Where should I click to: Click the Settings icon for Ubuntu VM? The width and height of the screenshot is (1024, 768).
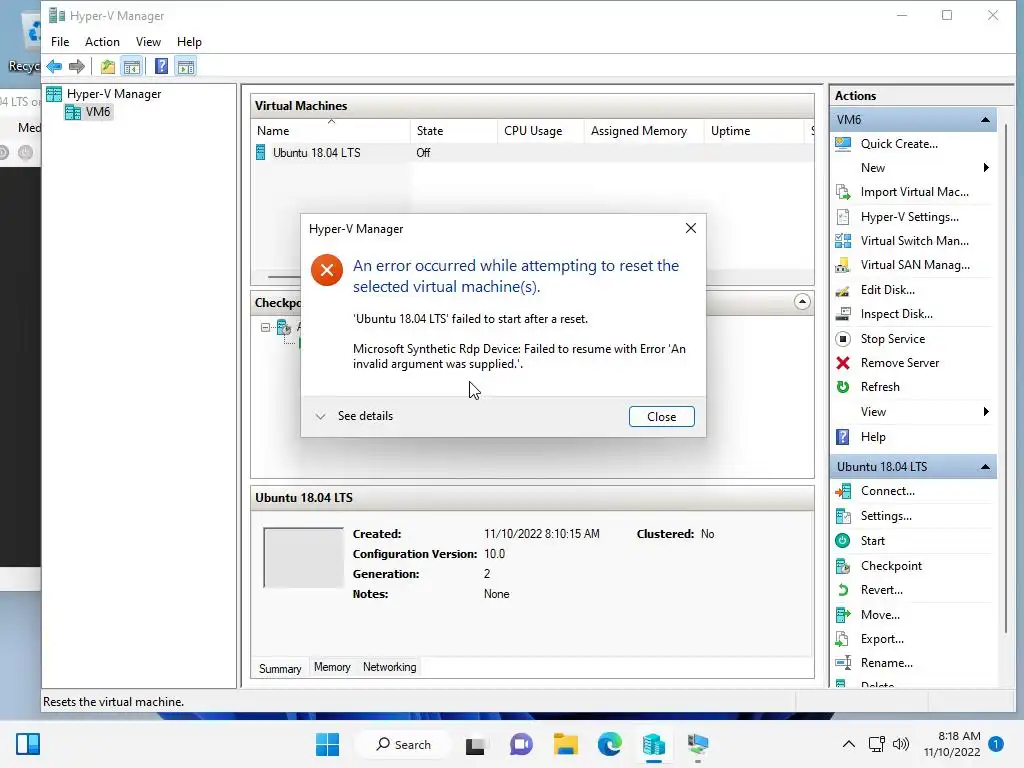click(843, 516)
